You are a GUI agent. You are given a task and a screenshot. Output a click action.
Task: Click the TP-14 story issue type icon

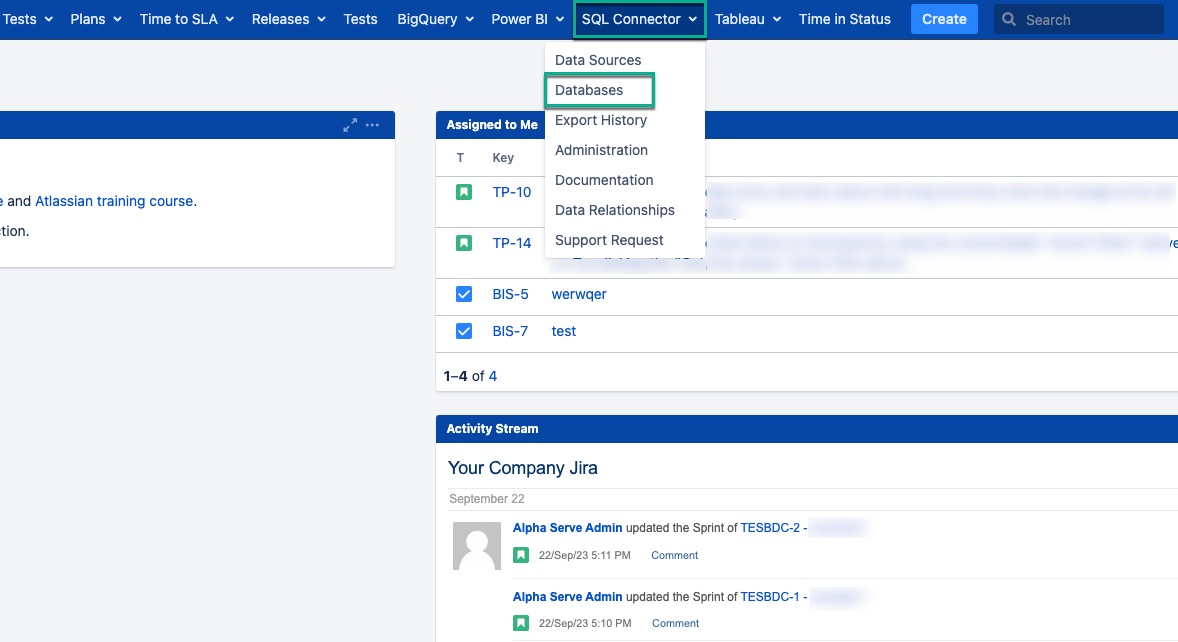point(463,243)
